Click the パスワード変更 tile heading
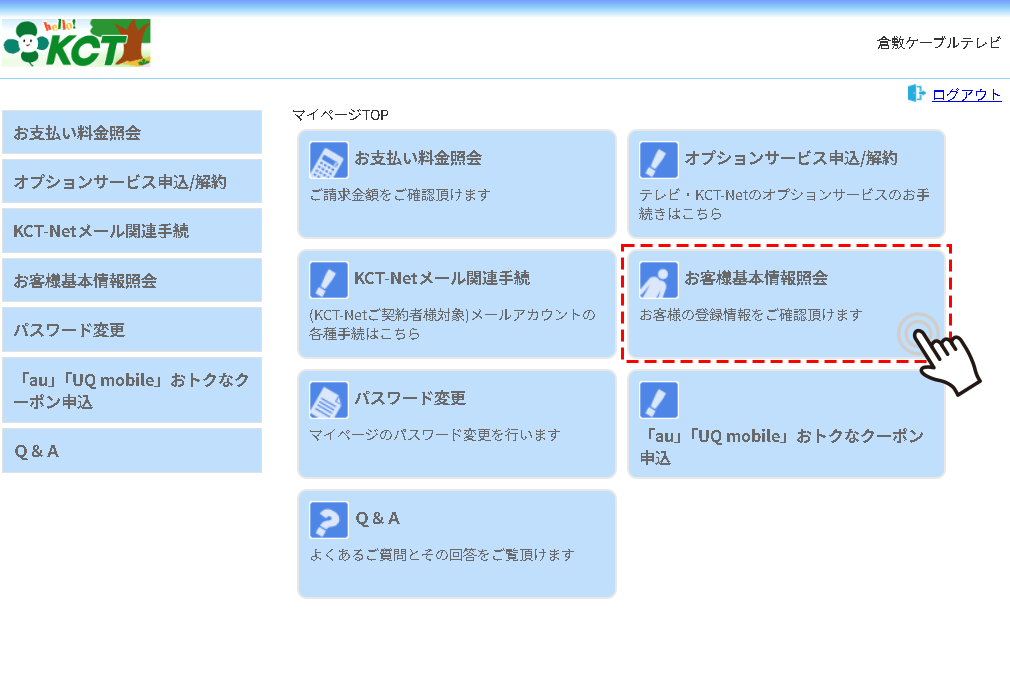The height and width of the screenshot is (684, 1010). pos(410,398)
